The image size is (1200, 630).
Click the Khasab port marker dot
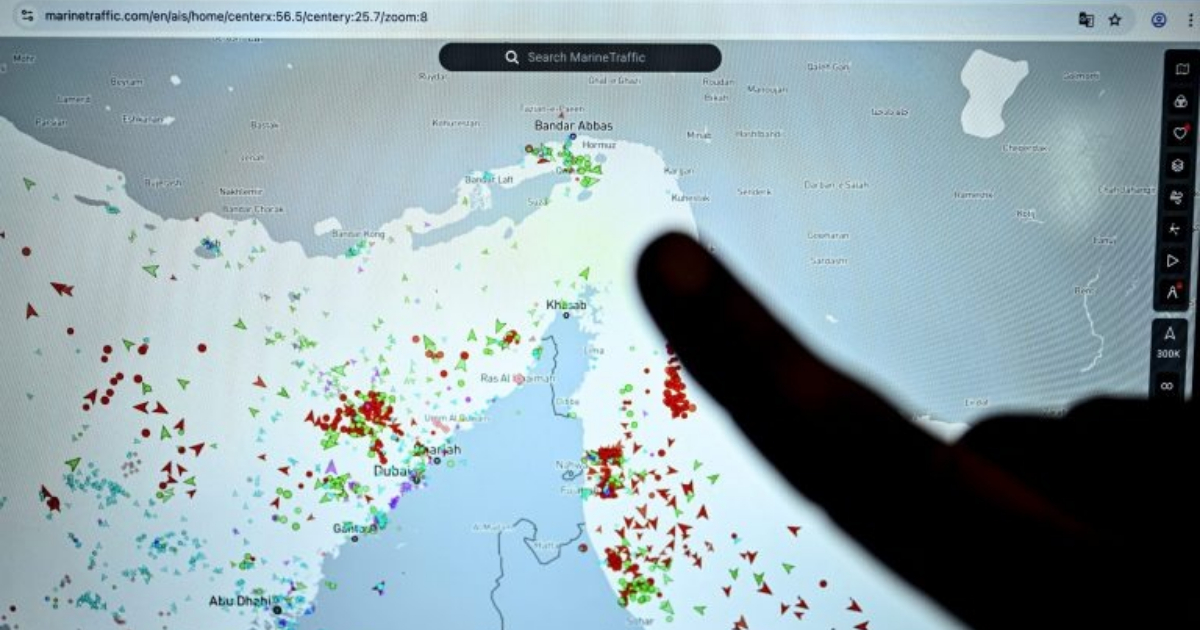[566, 315]
